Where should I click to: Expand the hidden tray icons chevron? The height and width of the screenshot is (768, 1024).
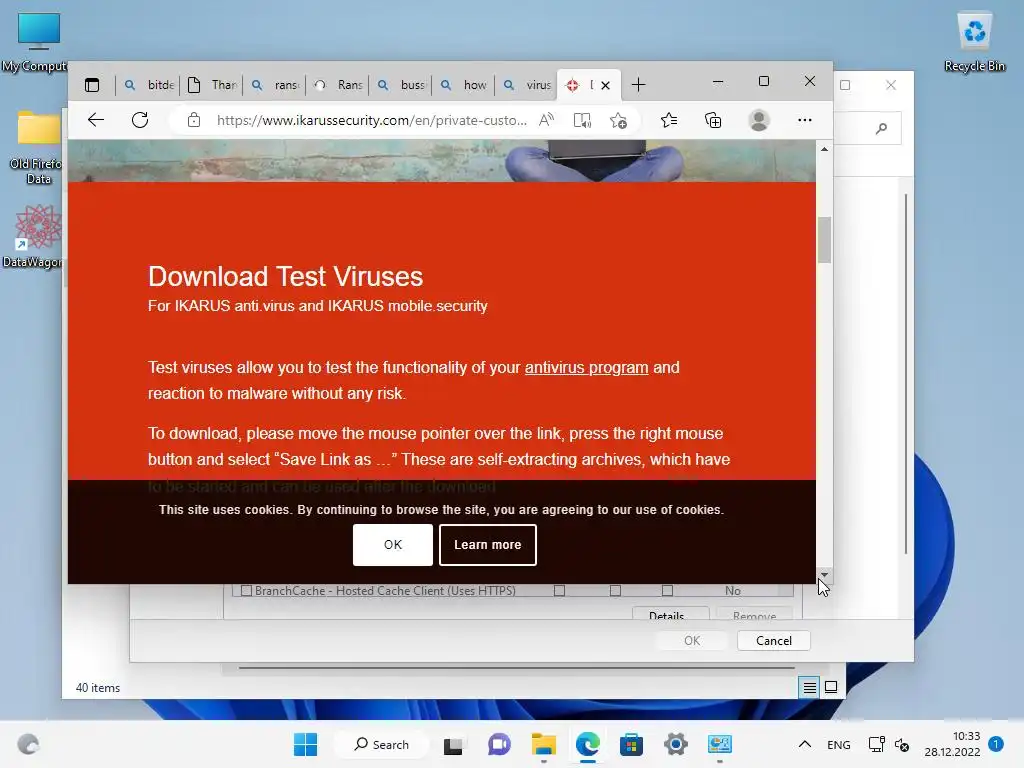tap(805, 744)
